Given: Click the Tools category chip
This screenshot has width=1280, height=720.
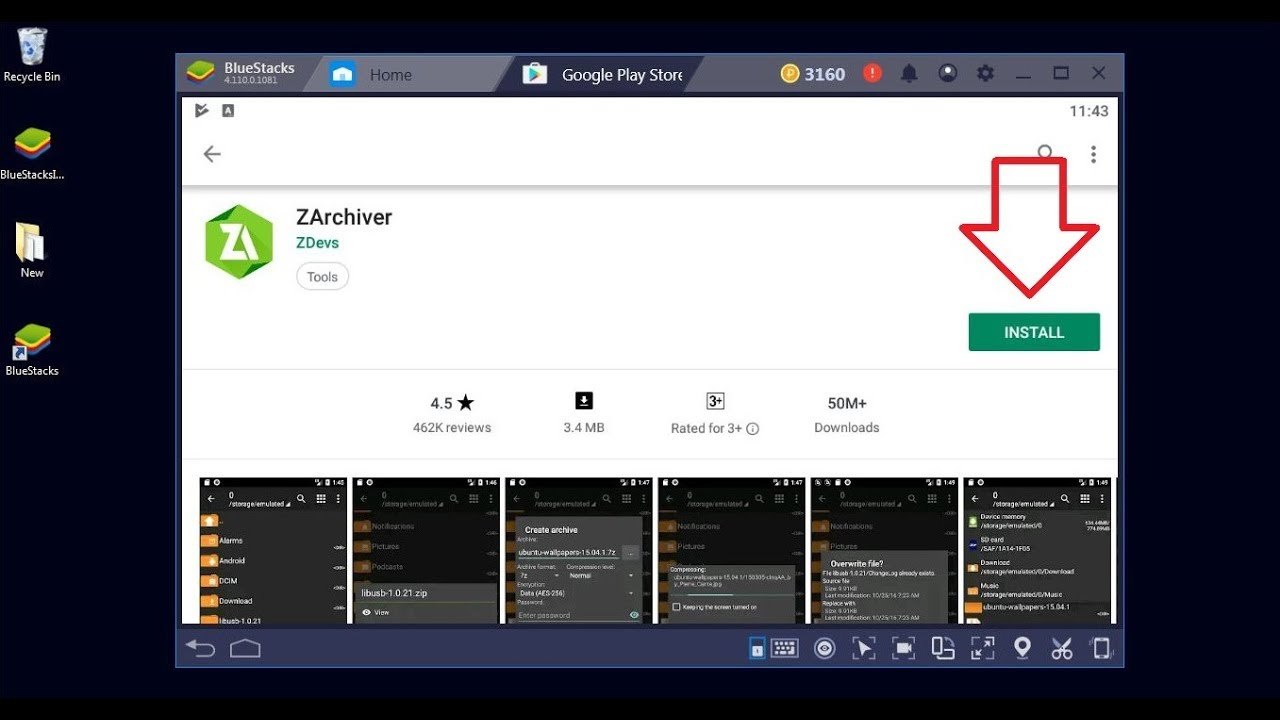Looking at the screenshot, I should click(x=322, y=277).
